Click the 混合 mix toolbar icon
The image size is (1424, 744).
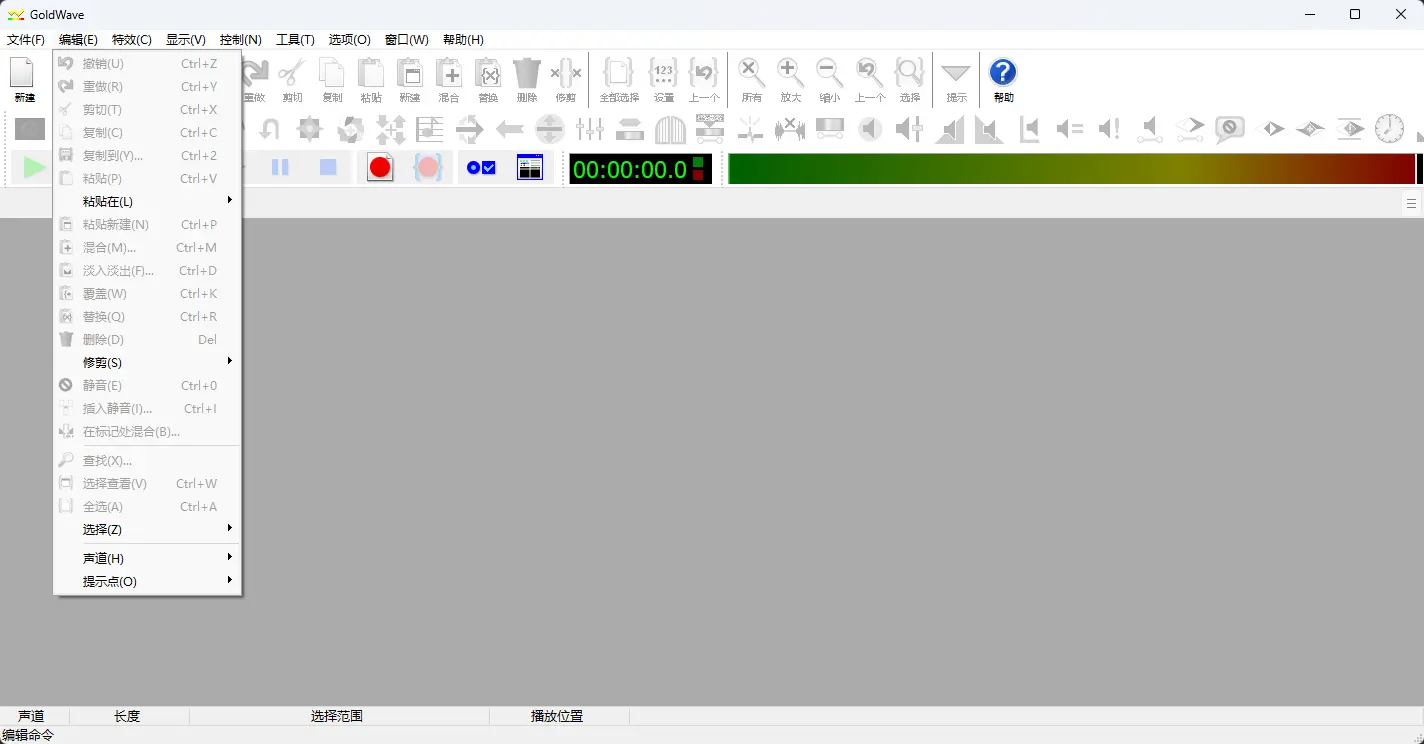point(449,79)
